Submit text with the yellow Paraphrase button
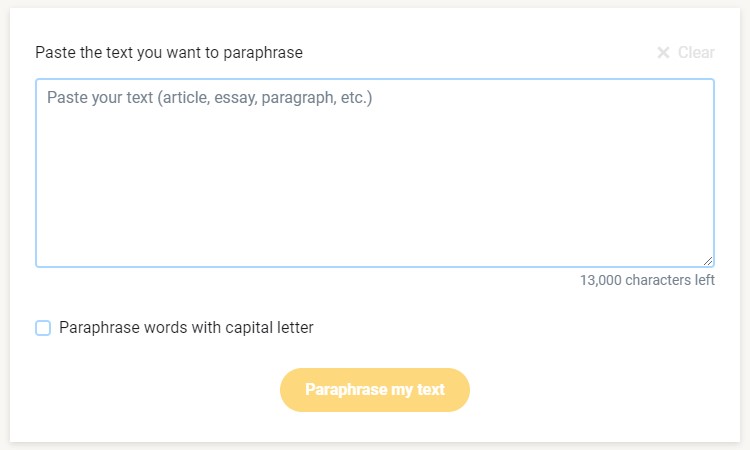Screen dimensions: 750x450 (375, 390)
